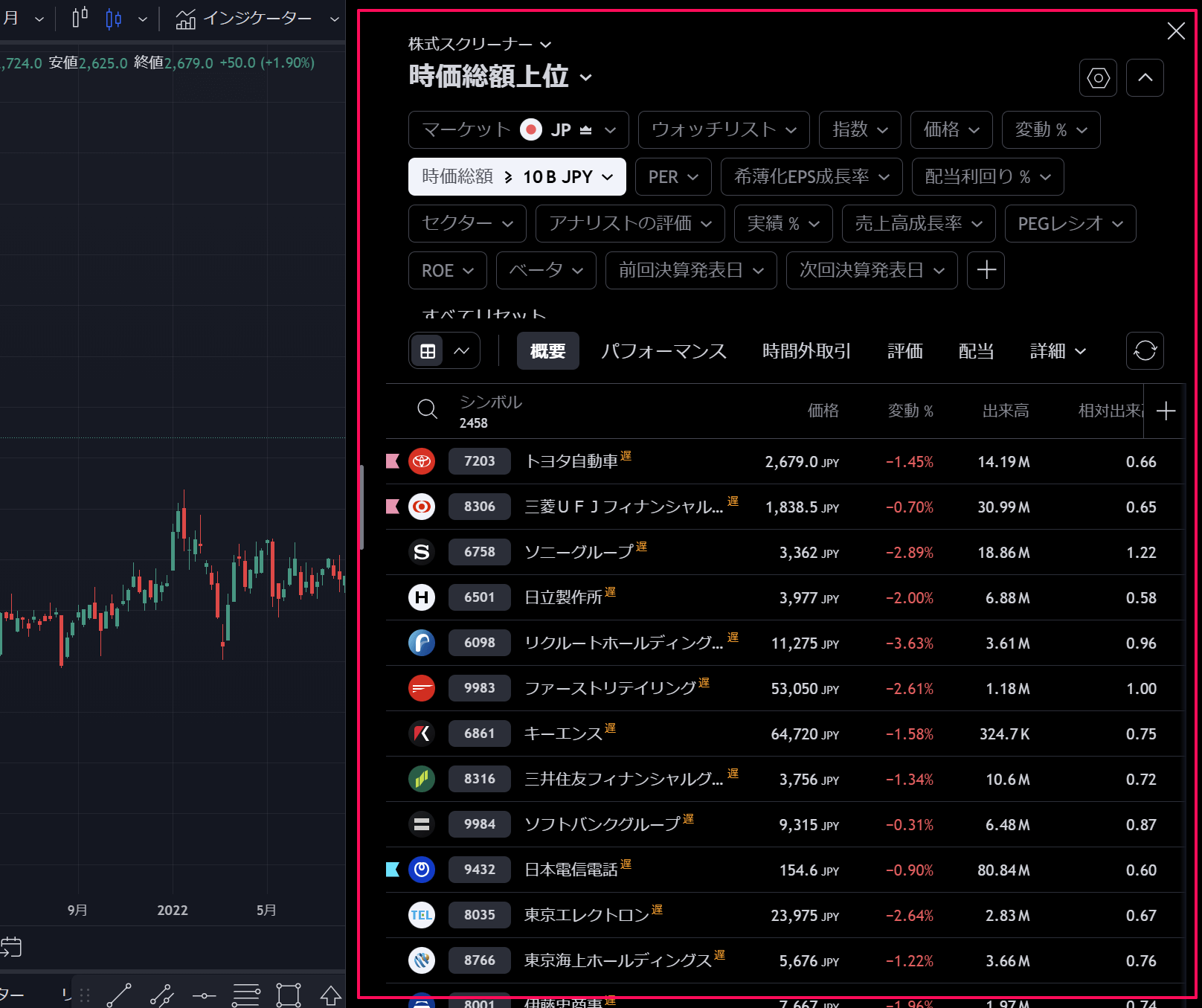Switch to the 配当 tab
Screen dimensions: 1202x1008
click(976, 351)
